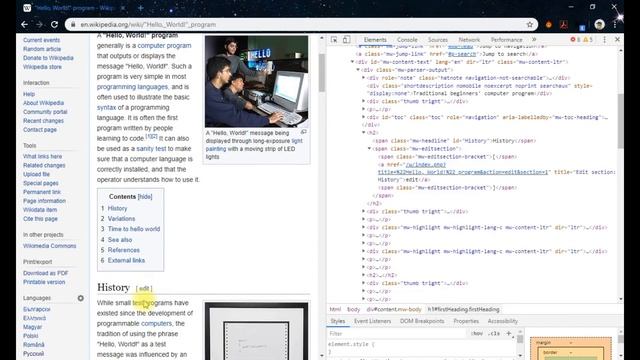This screenshot has height=360, width=640.
Task: Click the body breadcrumb item
Action: tap(353, 309)
